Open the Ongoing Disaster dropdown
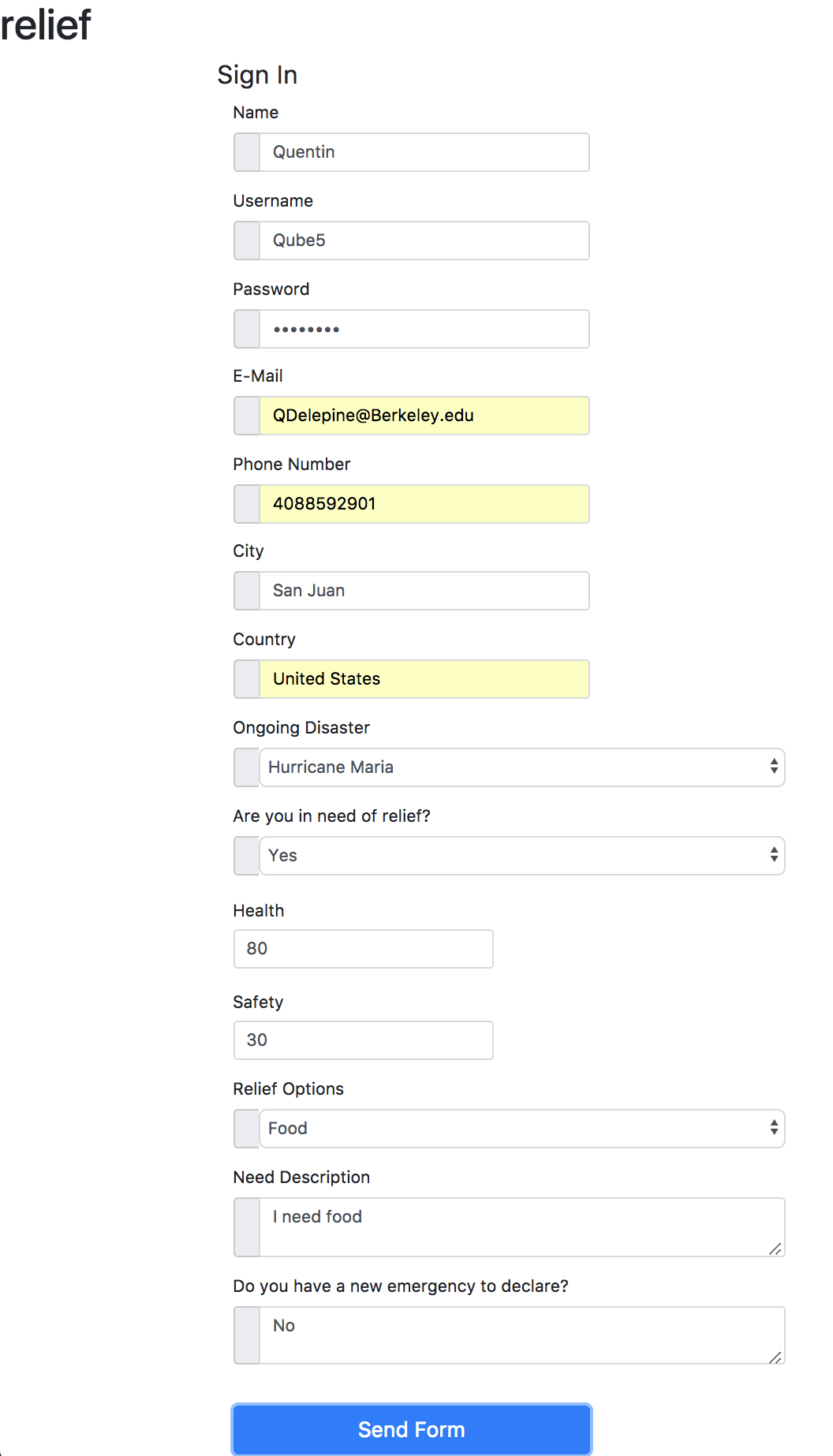 click(521, 767)
